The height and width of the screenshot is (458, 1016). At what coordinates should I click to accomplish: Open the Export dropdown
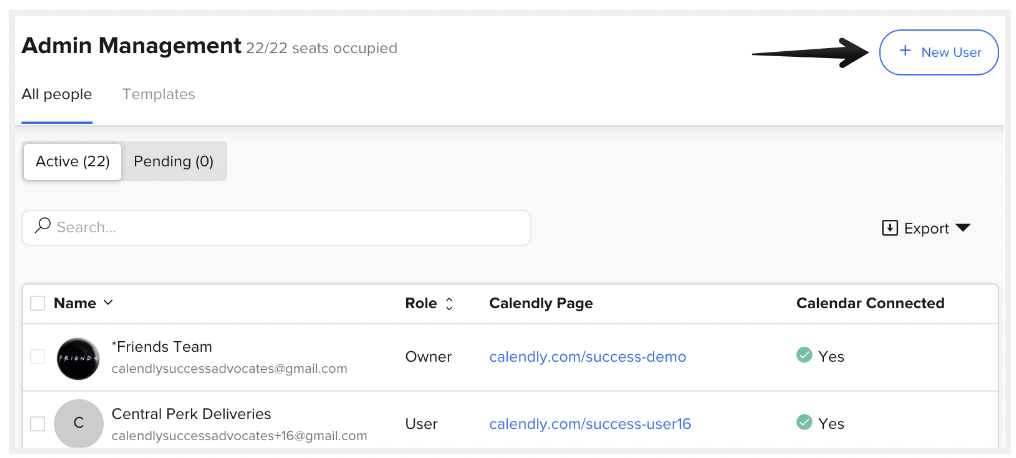click(926, 228)
